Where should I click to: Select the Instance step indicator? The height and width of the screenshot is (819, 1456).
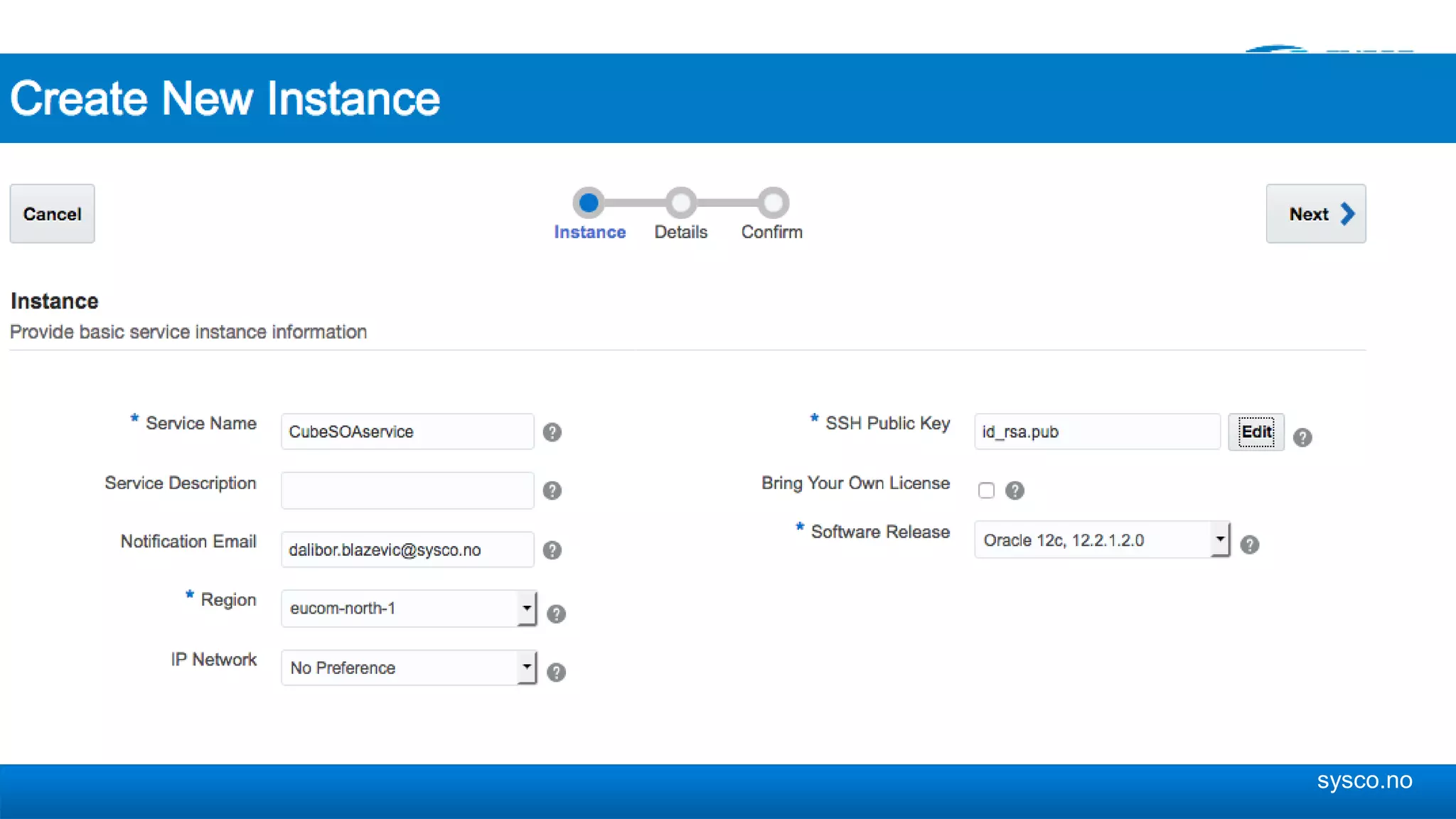click(x=589, y=203)
